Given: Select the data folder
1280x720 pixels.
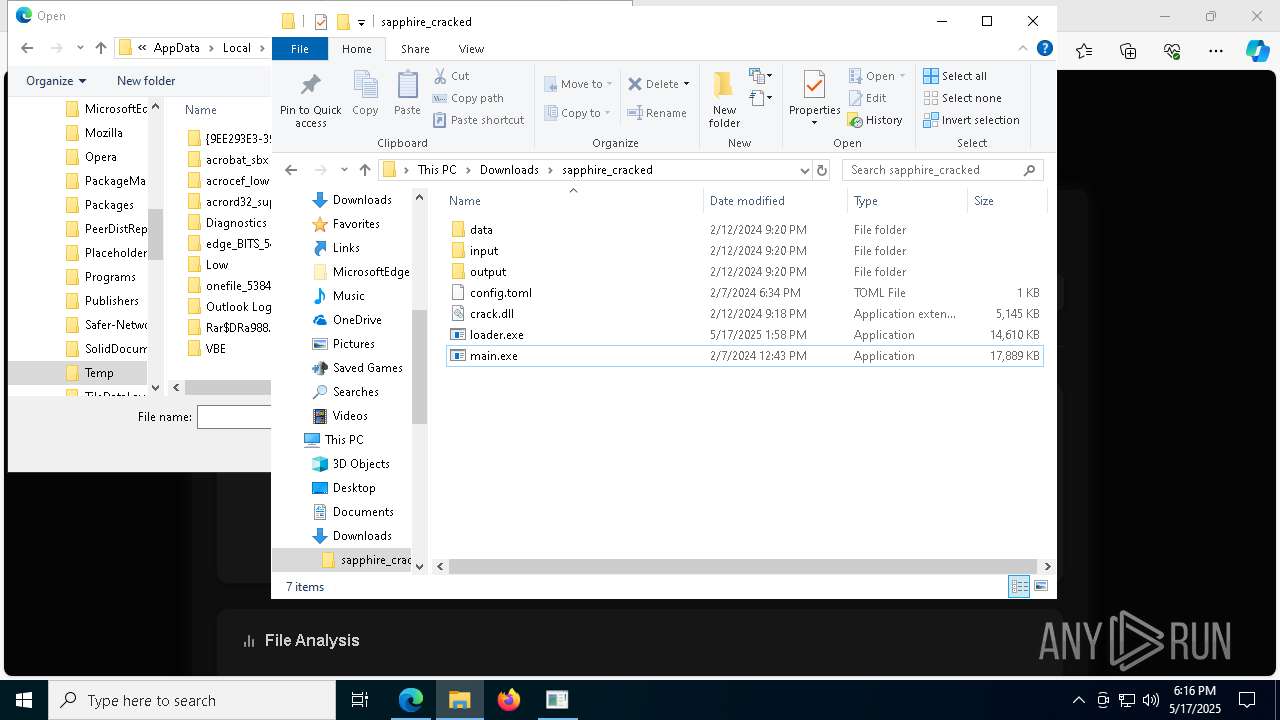Looking at the screenshot, I should coord(744,229).
